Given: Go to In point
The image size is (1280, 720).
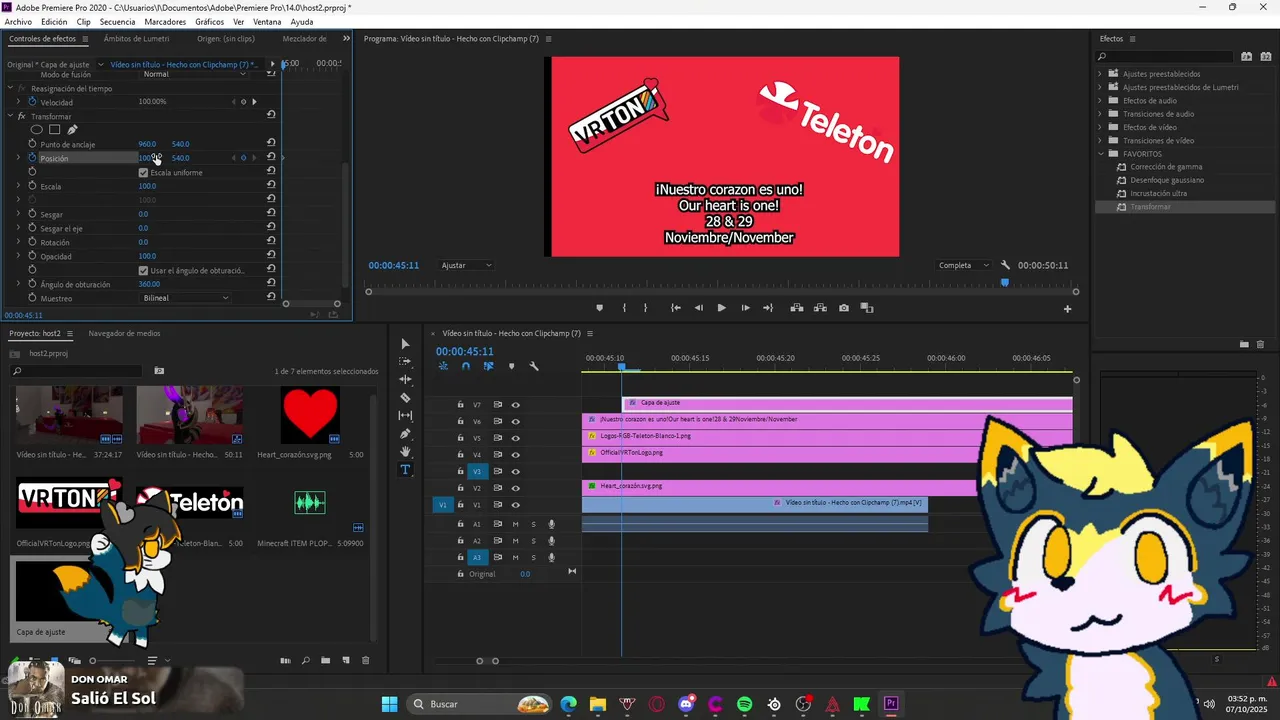Looking at the screenshot, I should tap(676, 308).
